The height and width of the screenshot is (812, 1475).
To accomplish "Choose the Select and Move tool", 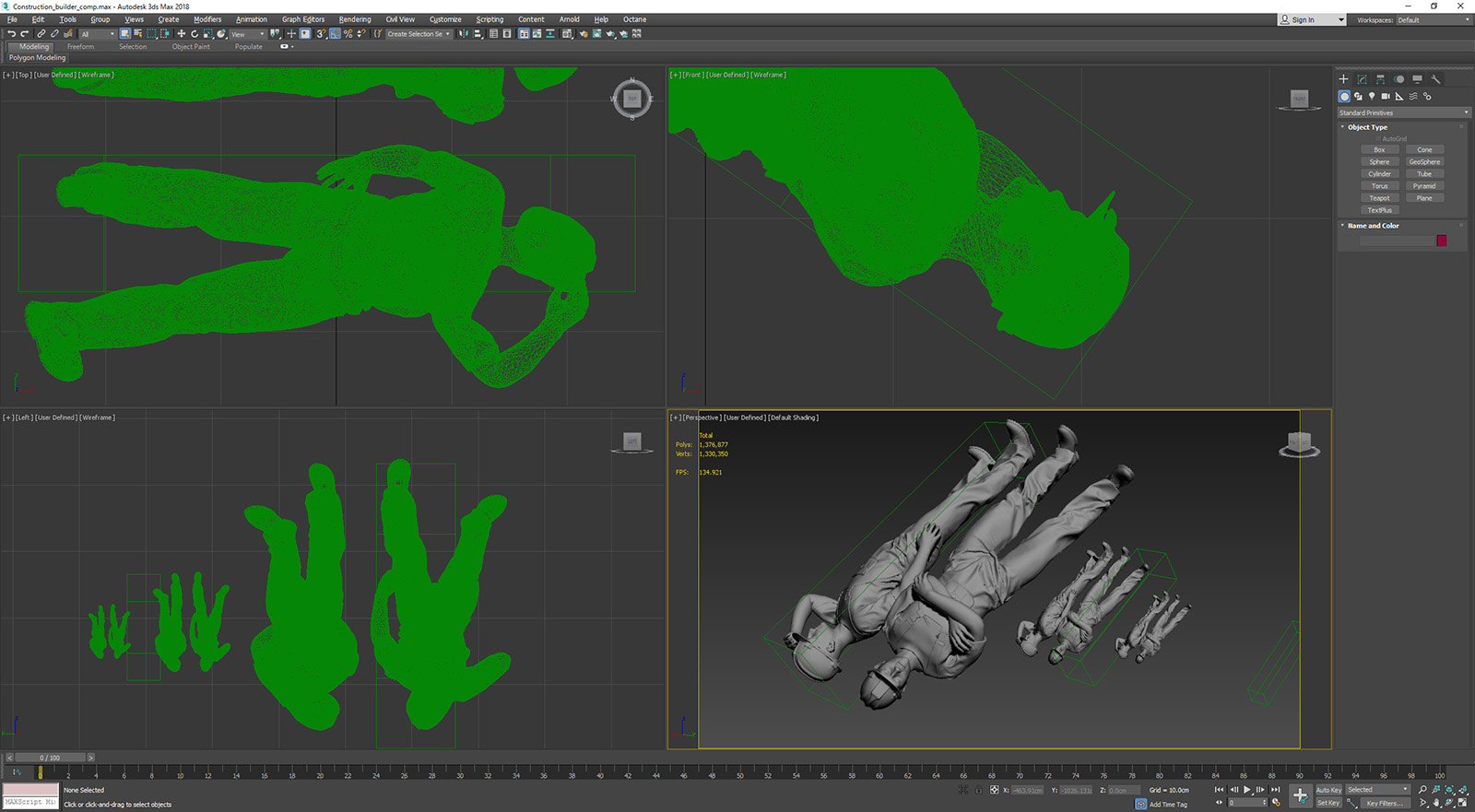I will click(x=182, y=34).
